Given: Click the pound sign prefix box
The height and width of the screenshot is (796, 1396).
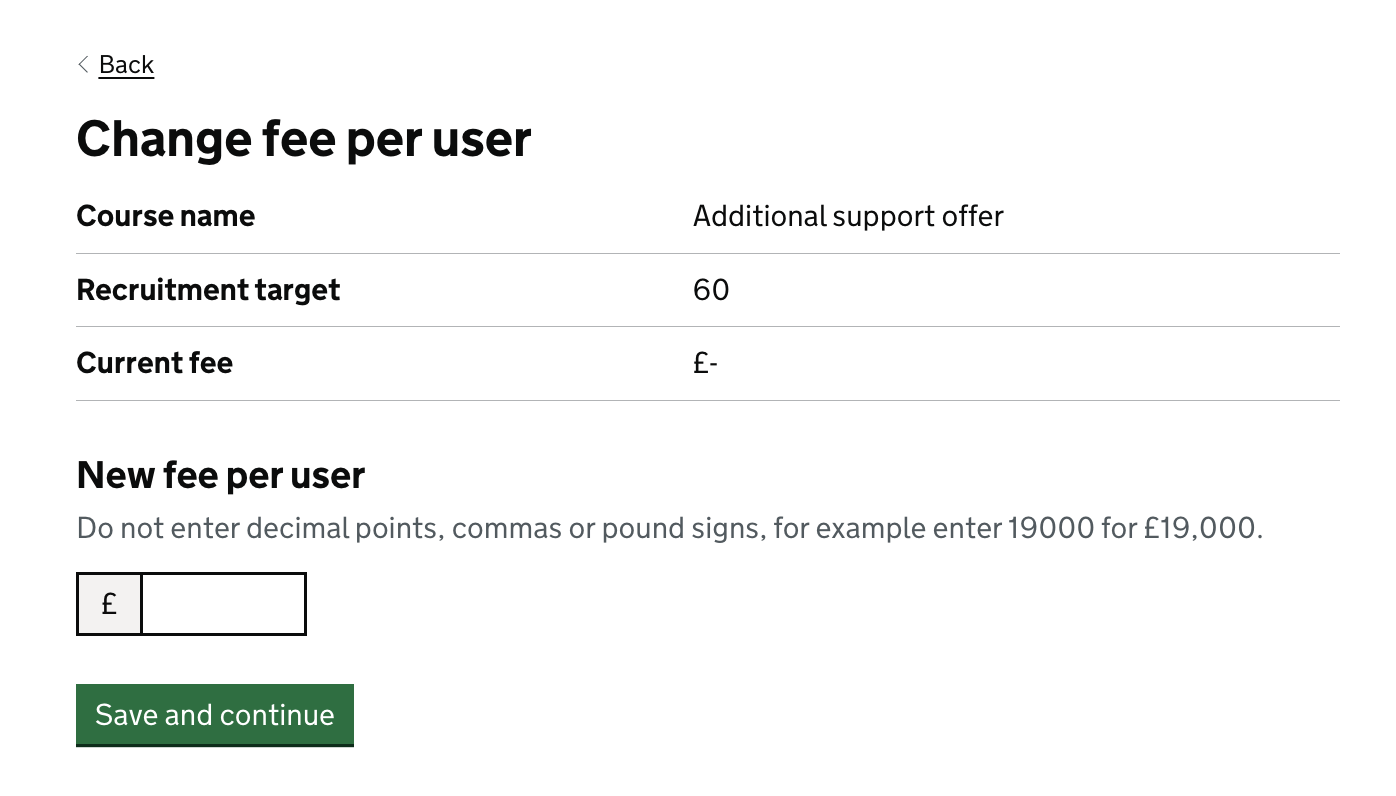Looking at the screenshot, I should [109, 603].
